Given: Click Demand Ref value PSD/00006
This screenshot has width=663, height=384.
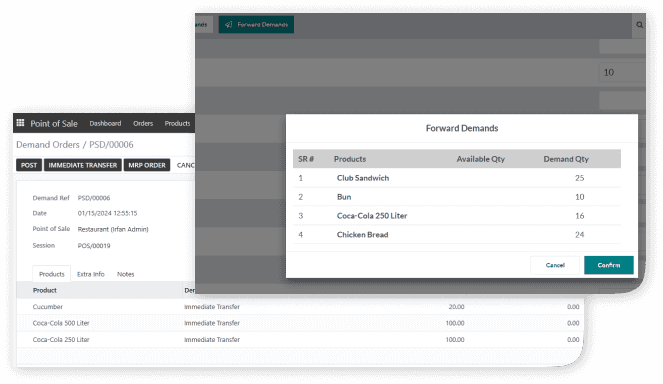Looking at the screenshot, I should 94,198.
